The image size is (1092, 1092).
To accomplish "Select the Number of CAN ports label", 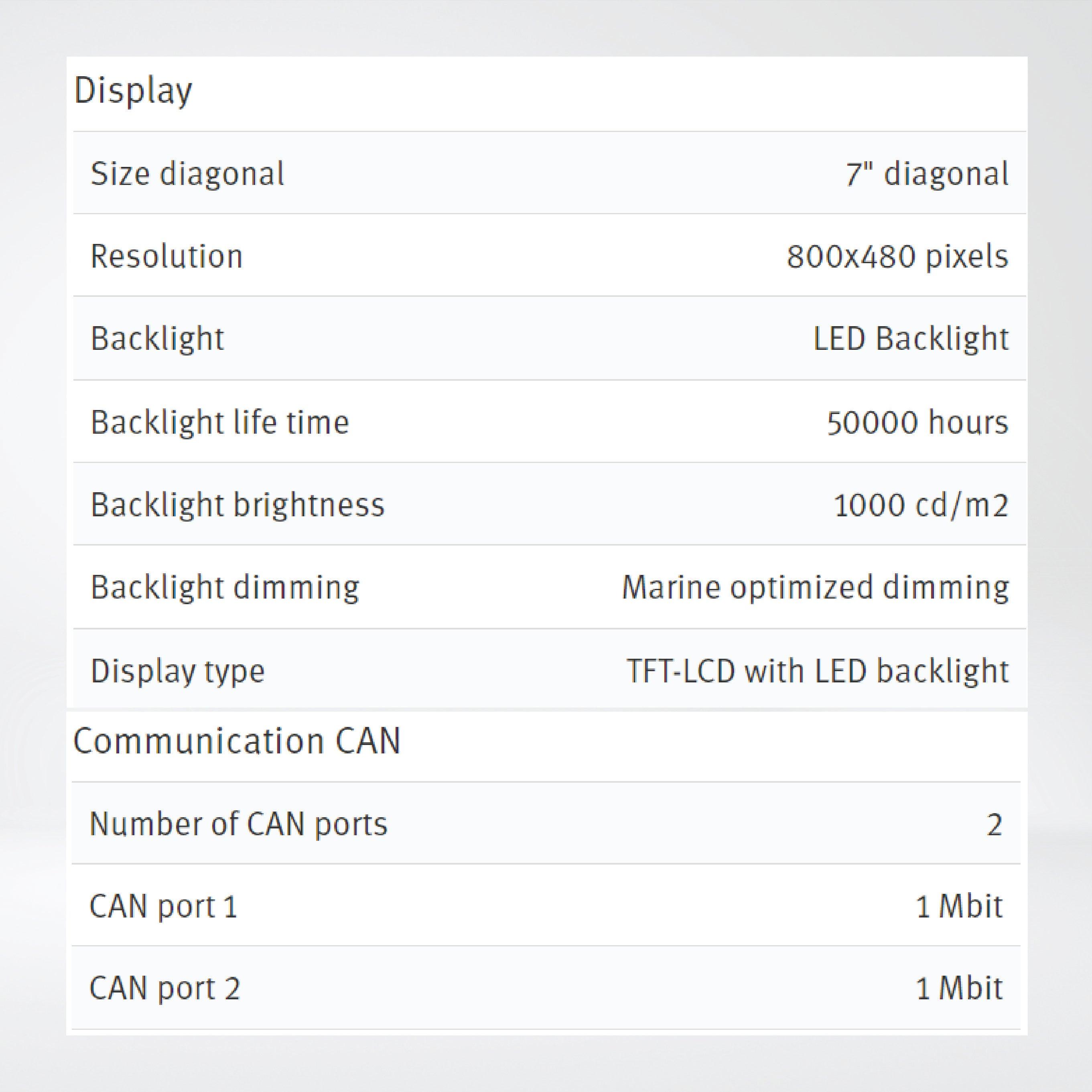I will pyautogui.click(x=239, y=824).
